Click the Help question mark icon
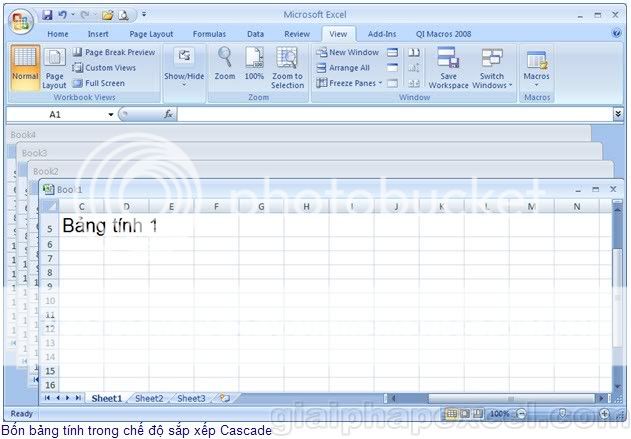Image resolution: width=631 pixels, height=439 pixels. point(617,33)
